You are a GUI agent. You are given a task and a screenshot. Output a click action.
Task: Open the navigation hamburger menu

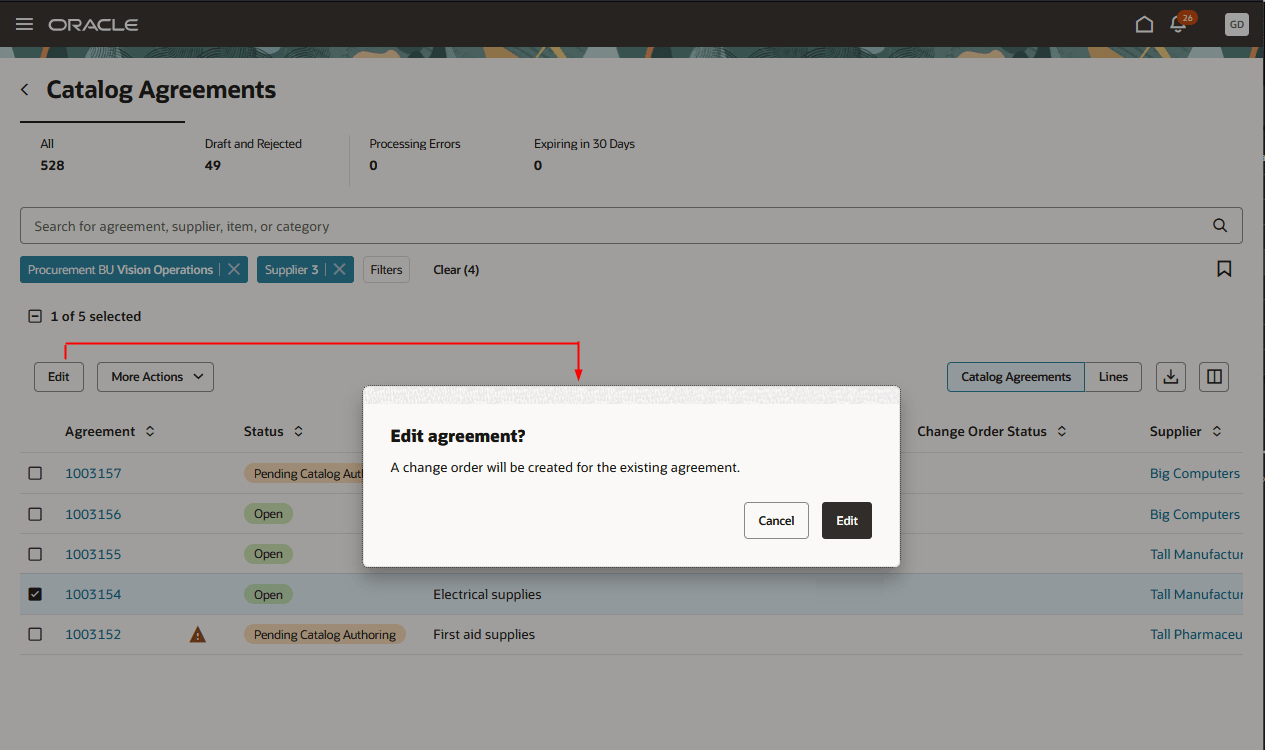24,24
